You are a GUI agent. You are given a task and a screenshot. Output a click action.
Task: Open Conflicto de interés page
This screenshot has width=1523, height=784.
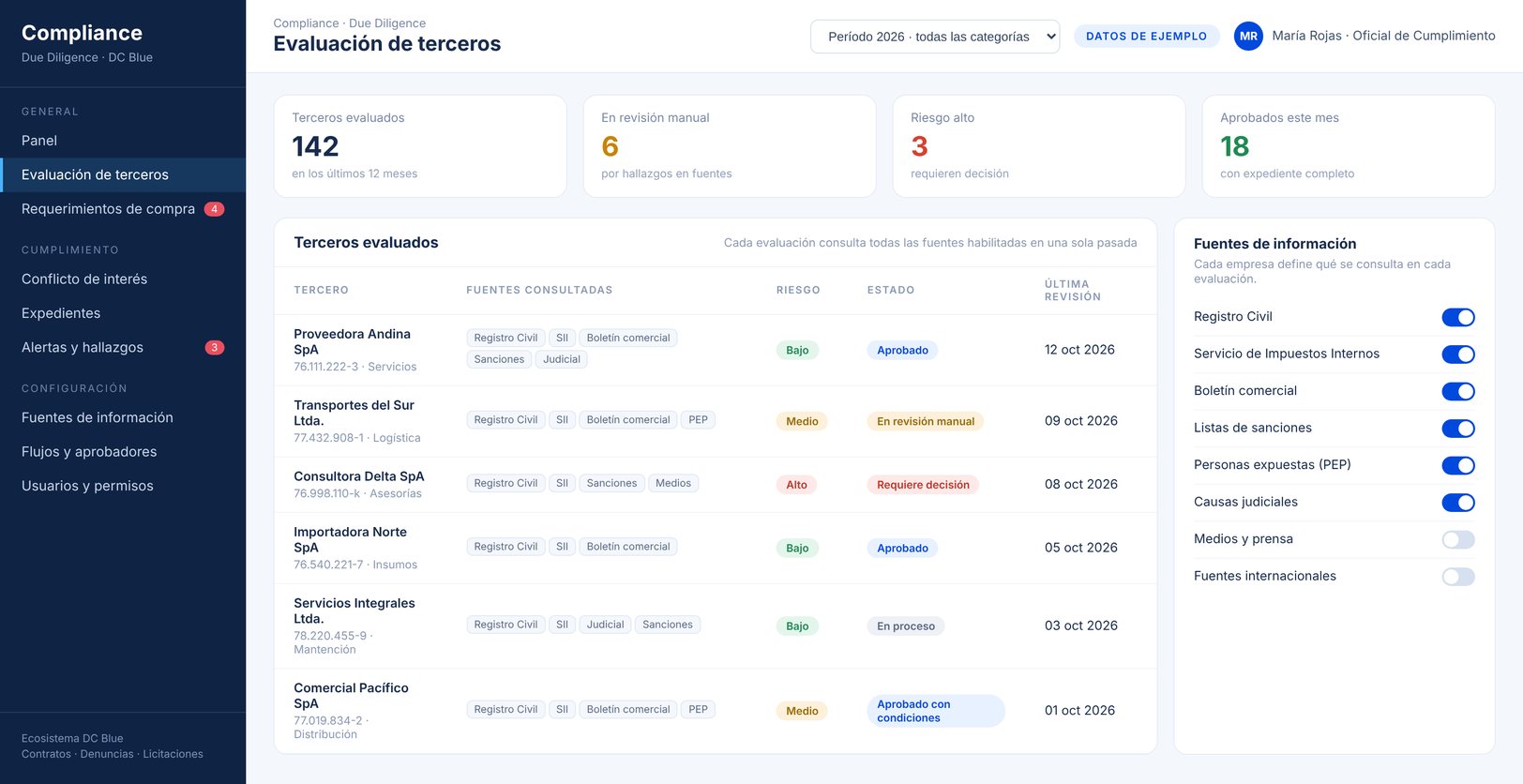point(123,279)
